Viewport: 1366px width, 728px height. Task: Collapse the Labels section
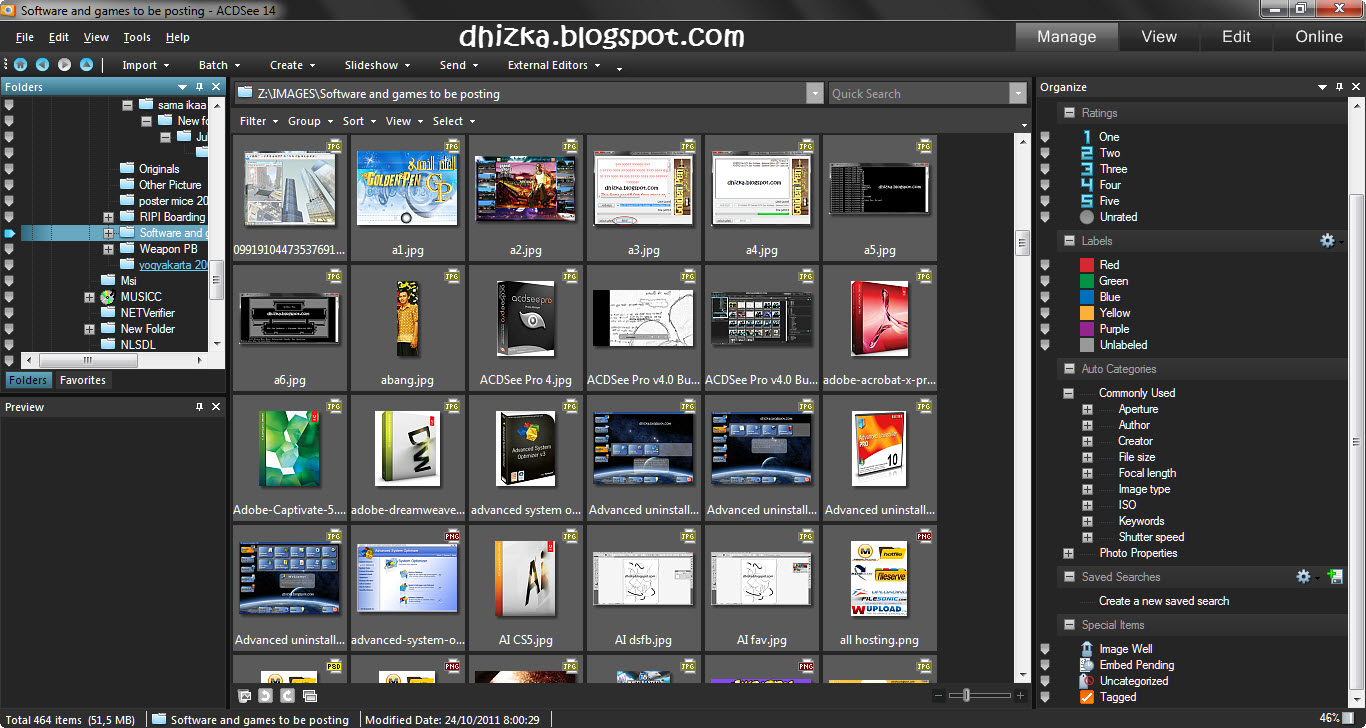1069,241
